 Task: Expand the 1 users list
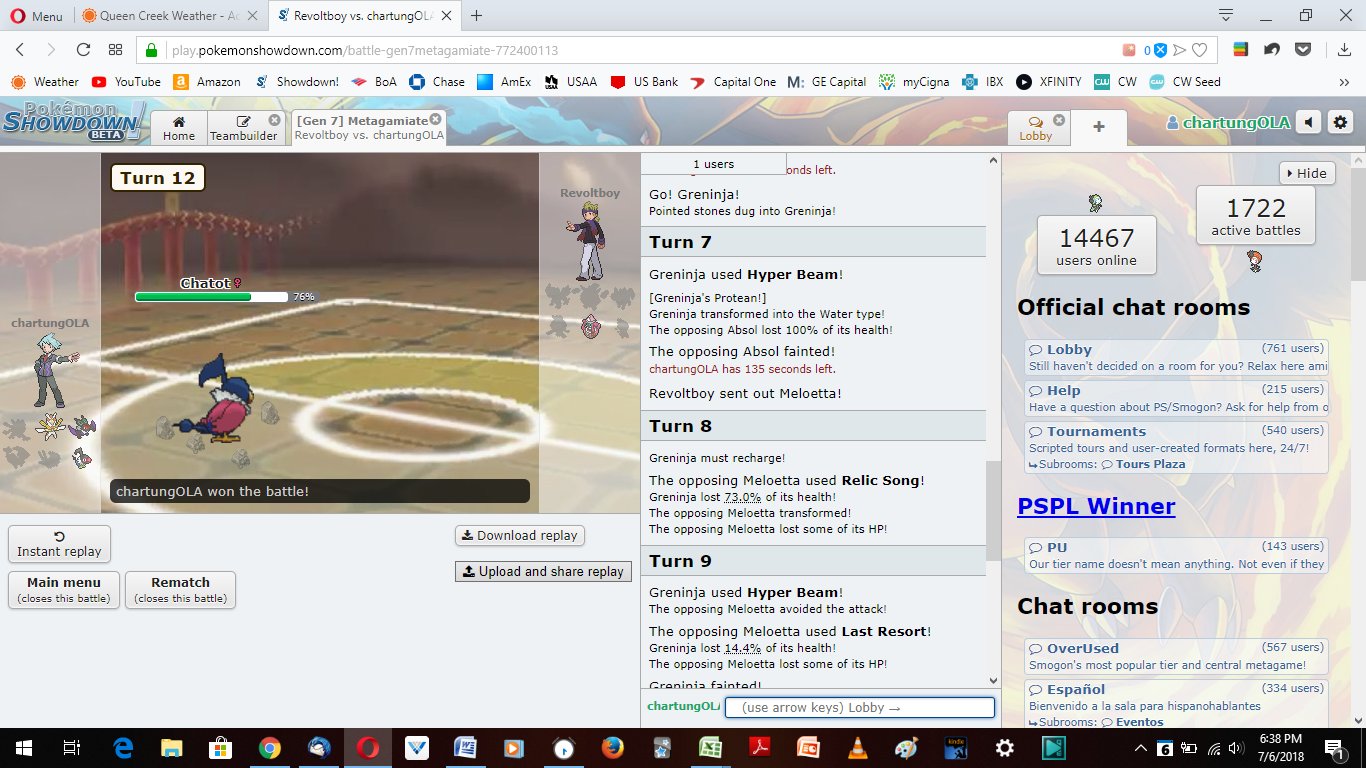(713, 164)
